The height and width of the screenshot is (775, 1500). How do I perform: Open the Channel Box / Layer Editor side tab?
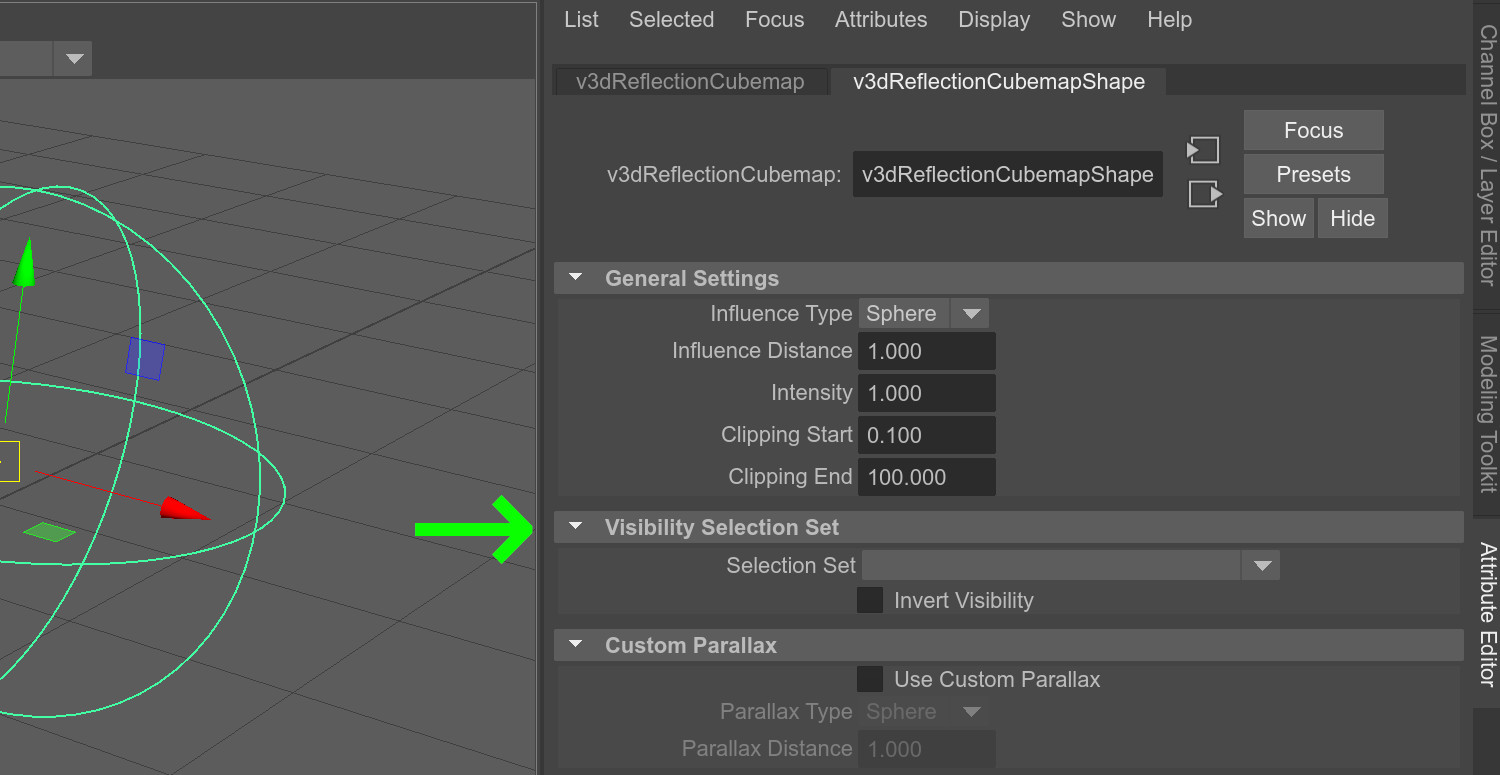click(1487, 155)
